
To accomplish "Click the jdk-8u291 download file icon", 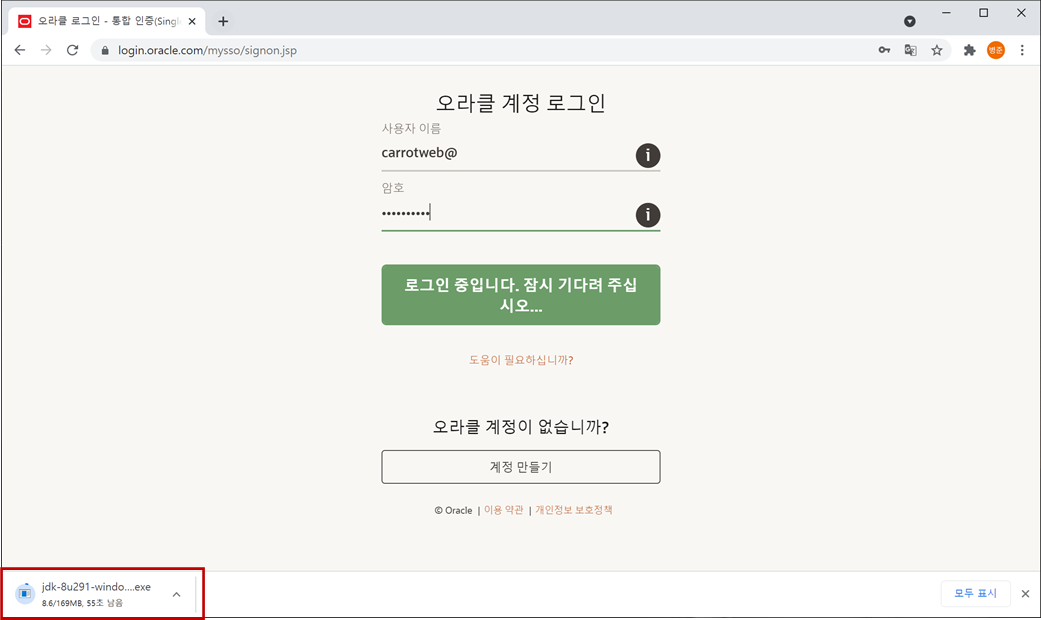I will tap(25, 593).
